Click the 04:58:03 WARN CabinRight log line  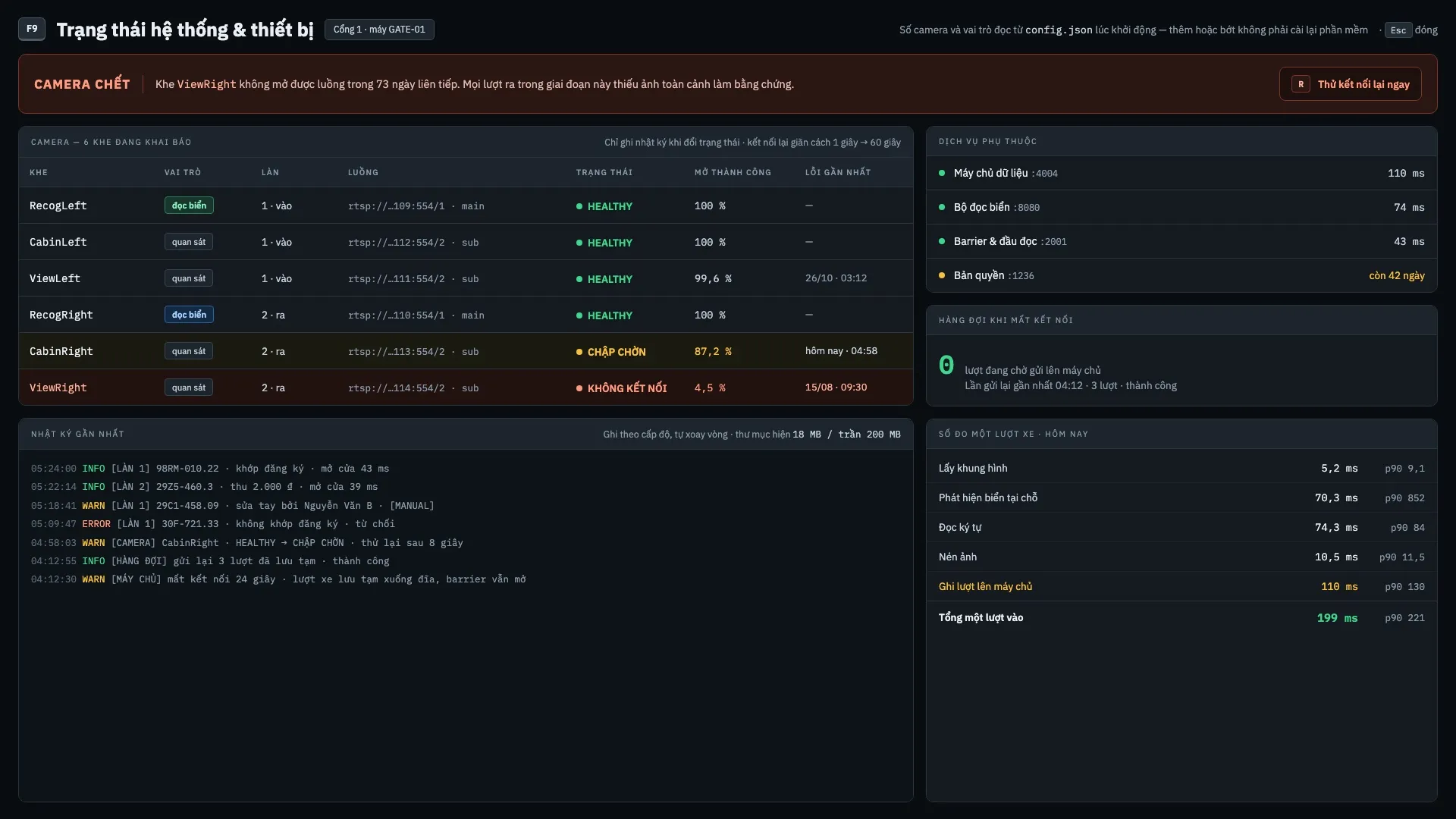(247, 543)
